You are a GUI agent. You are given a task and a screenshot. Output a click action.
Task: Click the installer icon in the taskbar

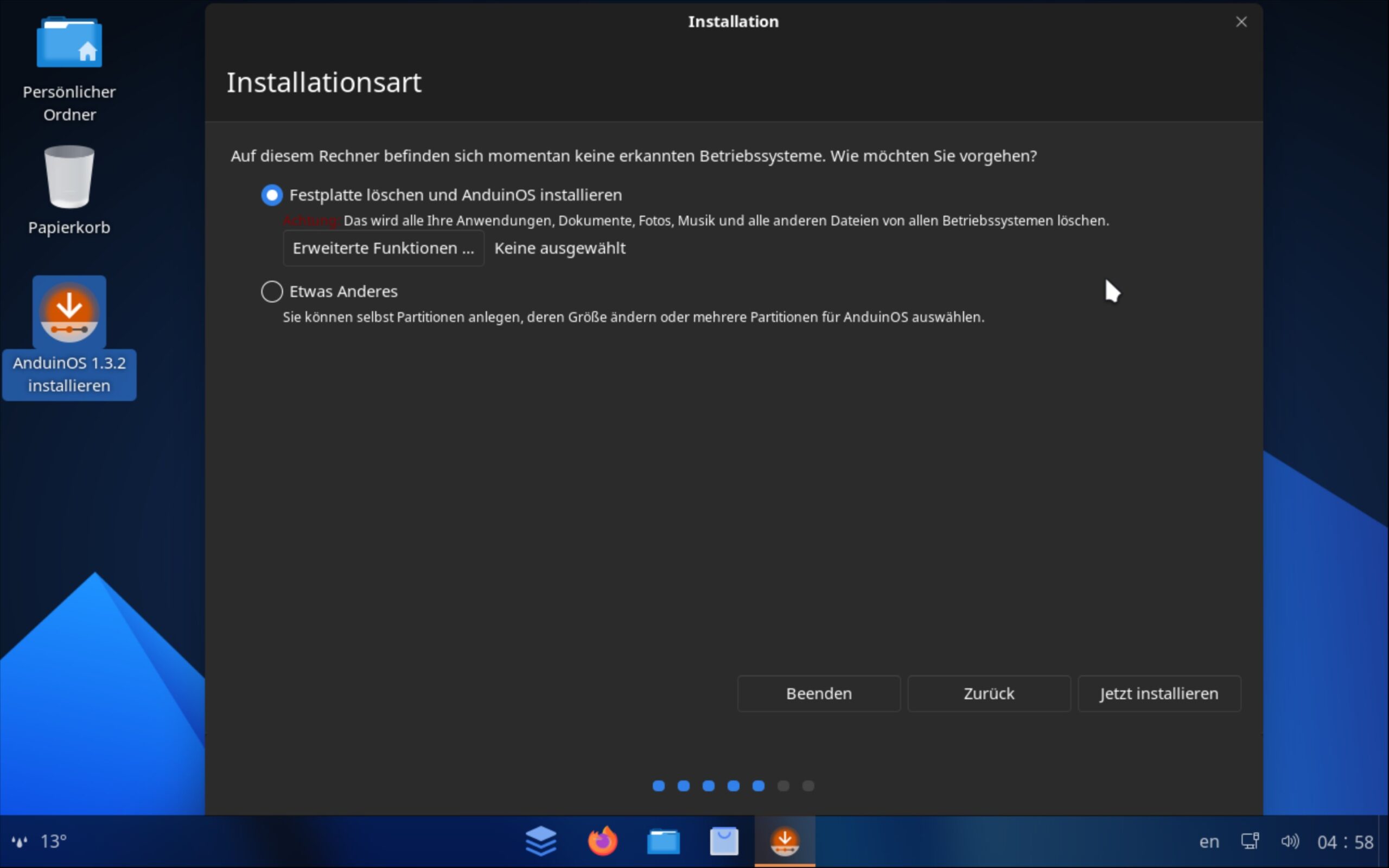point(785,841)
